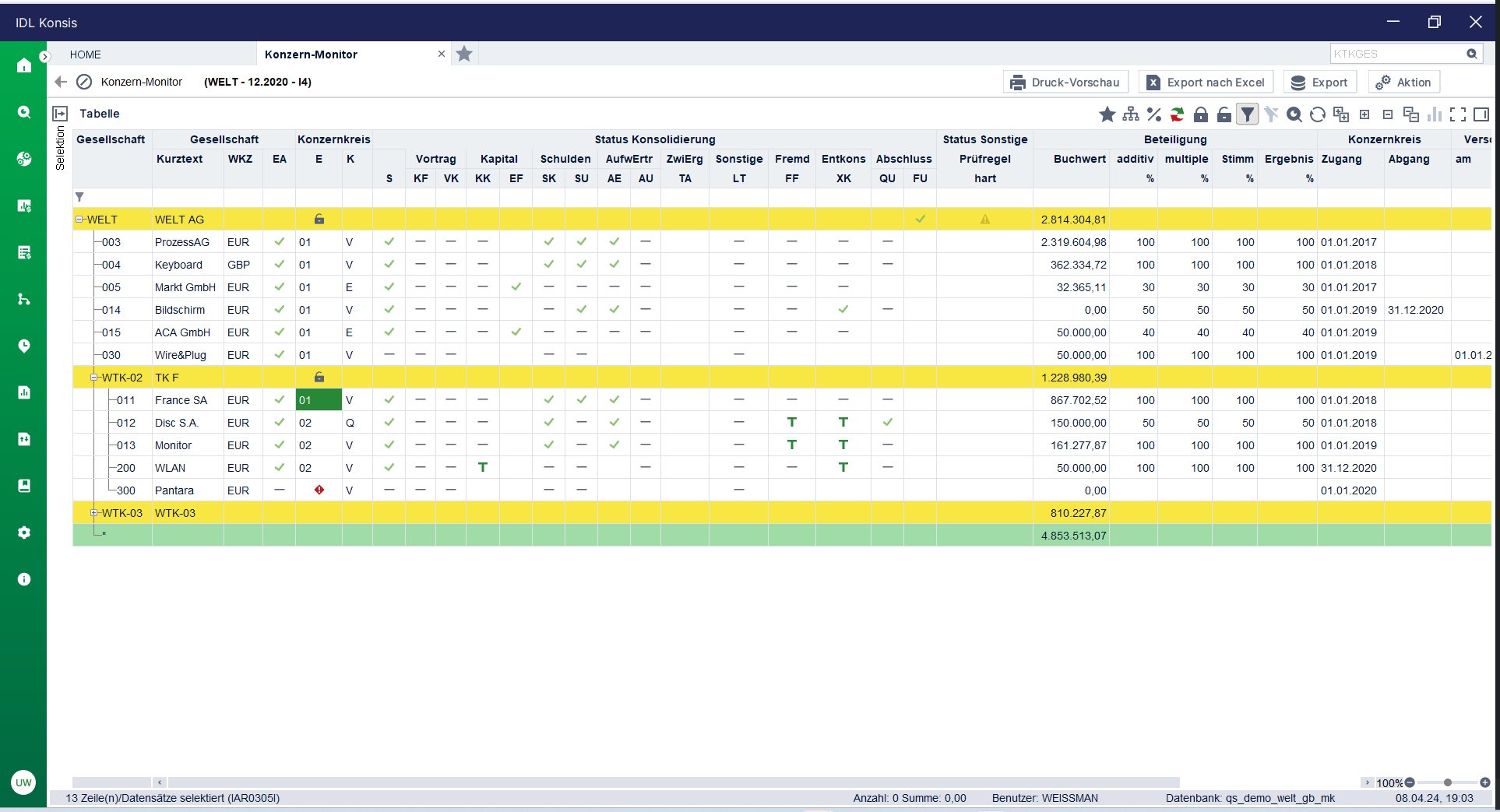The image size is (1500, 812).
Task: Click the Export nach Excel button
Action: pyautogui.click(x=1206, y=83)
